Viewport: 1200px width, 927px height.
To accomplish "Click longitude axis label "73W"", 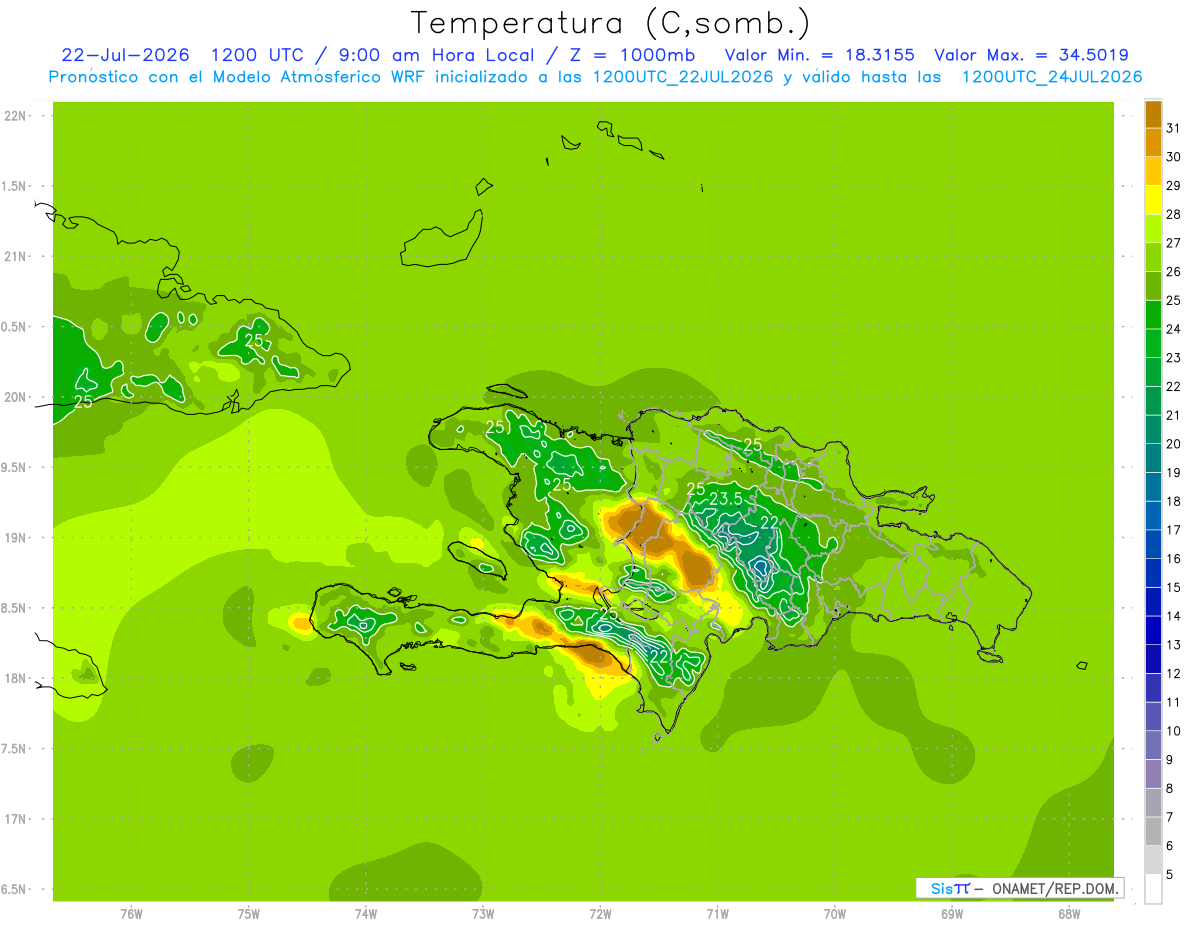I will [483, 914].
